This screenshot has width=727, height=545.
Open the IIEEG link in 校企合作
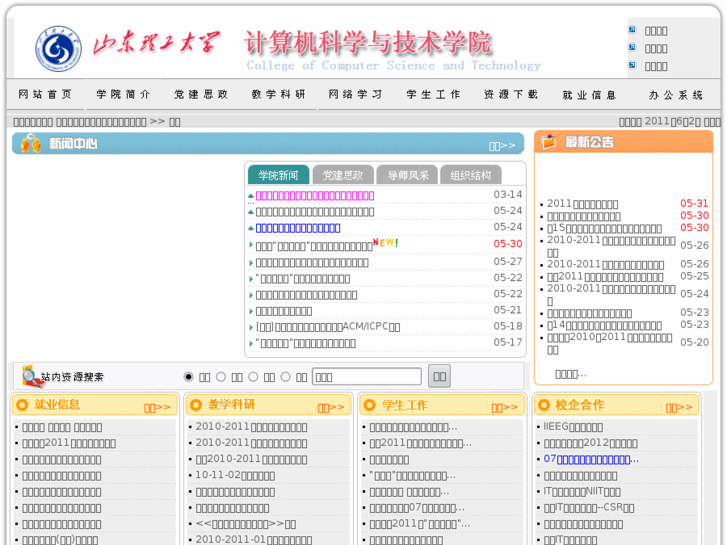pos(573,427)
